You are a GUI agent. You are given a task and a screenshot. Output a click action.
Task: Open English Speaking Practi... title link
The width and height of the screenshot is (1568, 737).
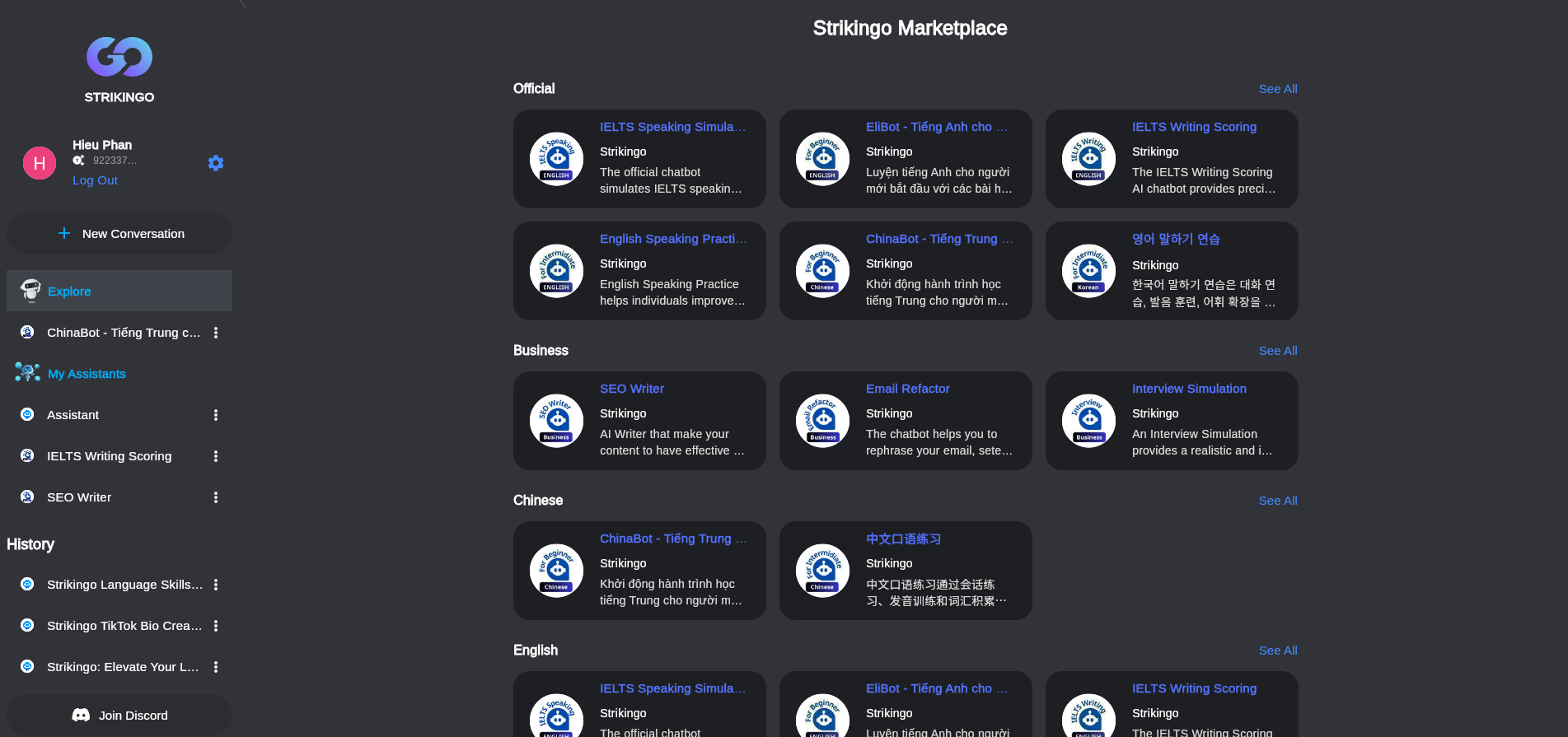(673, 239)
